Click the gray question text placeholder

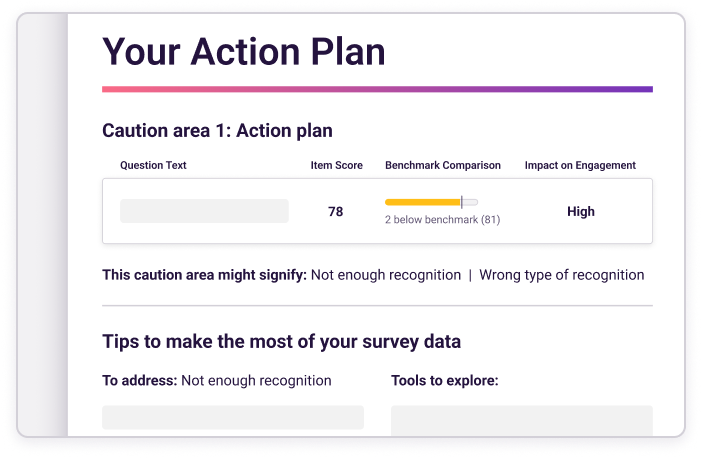point(204,211)
